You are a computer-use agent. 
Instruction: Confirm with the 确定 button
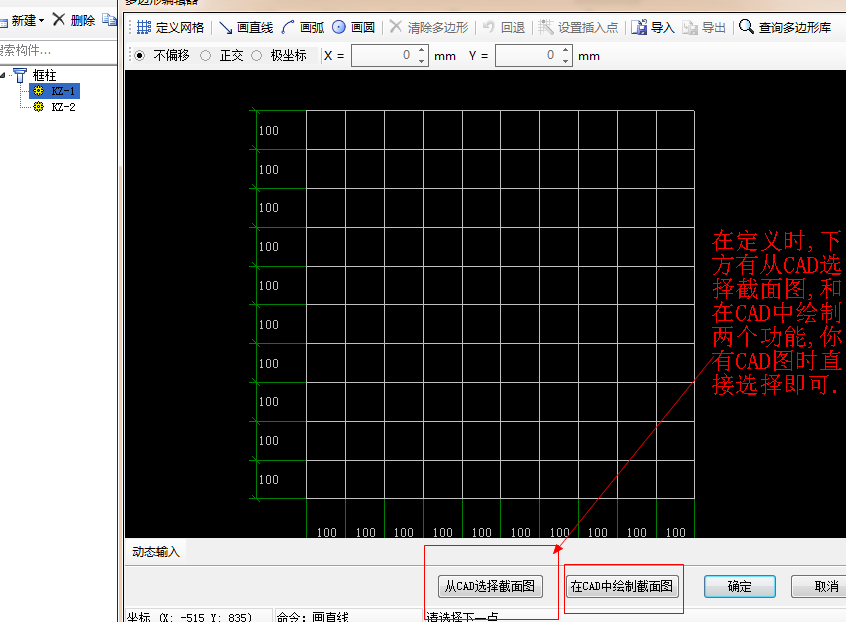tap(739, 586)
